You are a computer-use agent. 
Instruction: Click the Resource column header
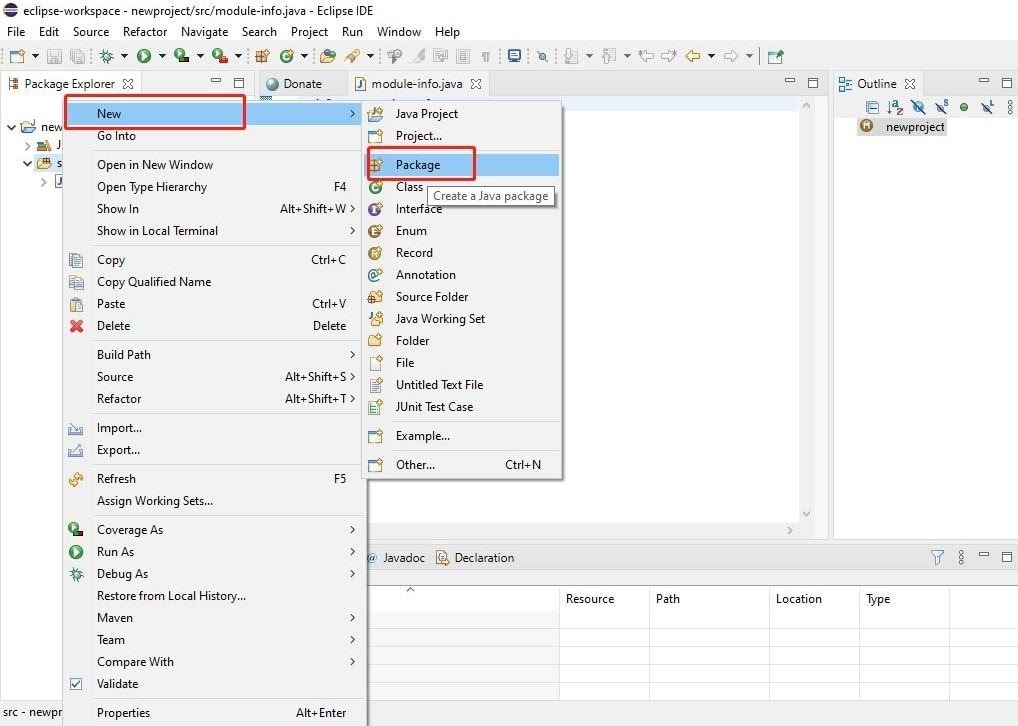(590, 599)
